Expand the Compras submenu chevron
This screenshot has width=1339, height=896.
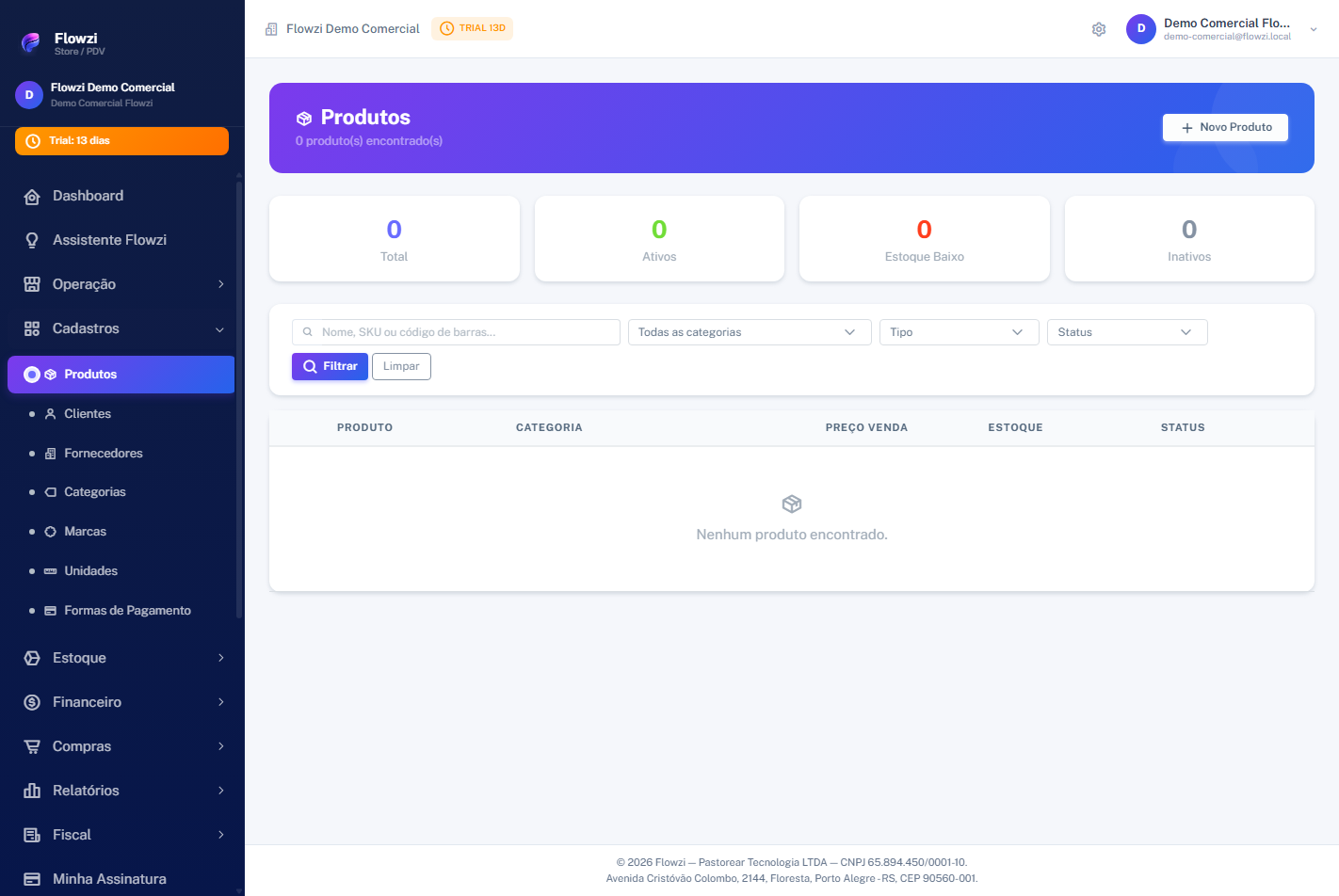221,746
